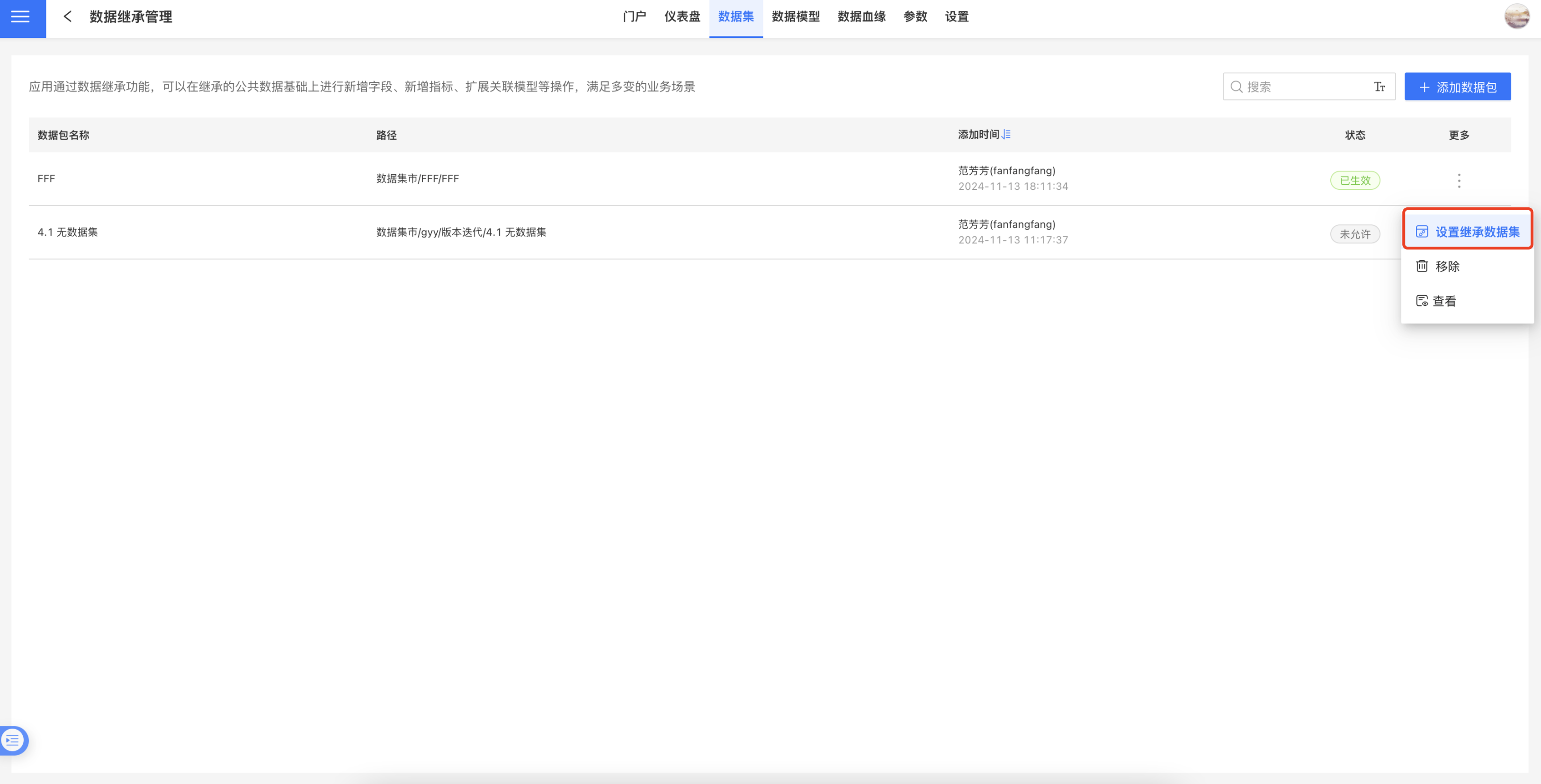1541x784 pixels.
Task: Sort by the 添加时间 sort icon
Action: click(1006, 134)
